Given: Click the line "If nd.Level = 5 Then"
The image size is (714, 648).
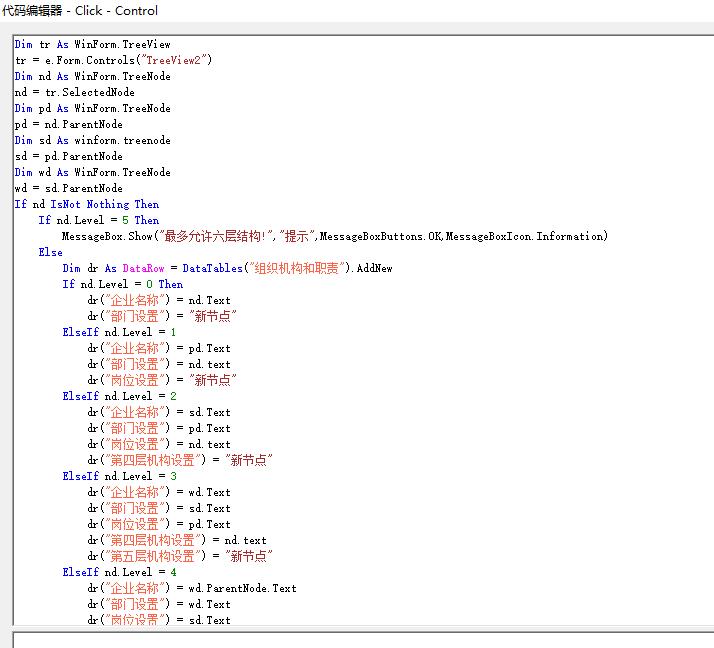Looking at the screenshot, I should [x=99, y=220].
